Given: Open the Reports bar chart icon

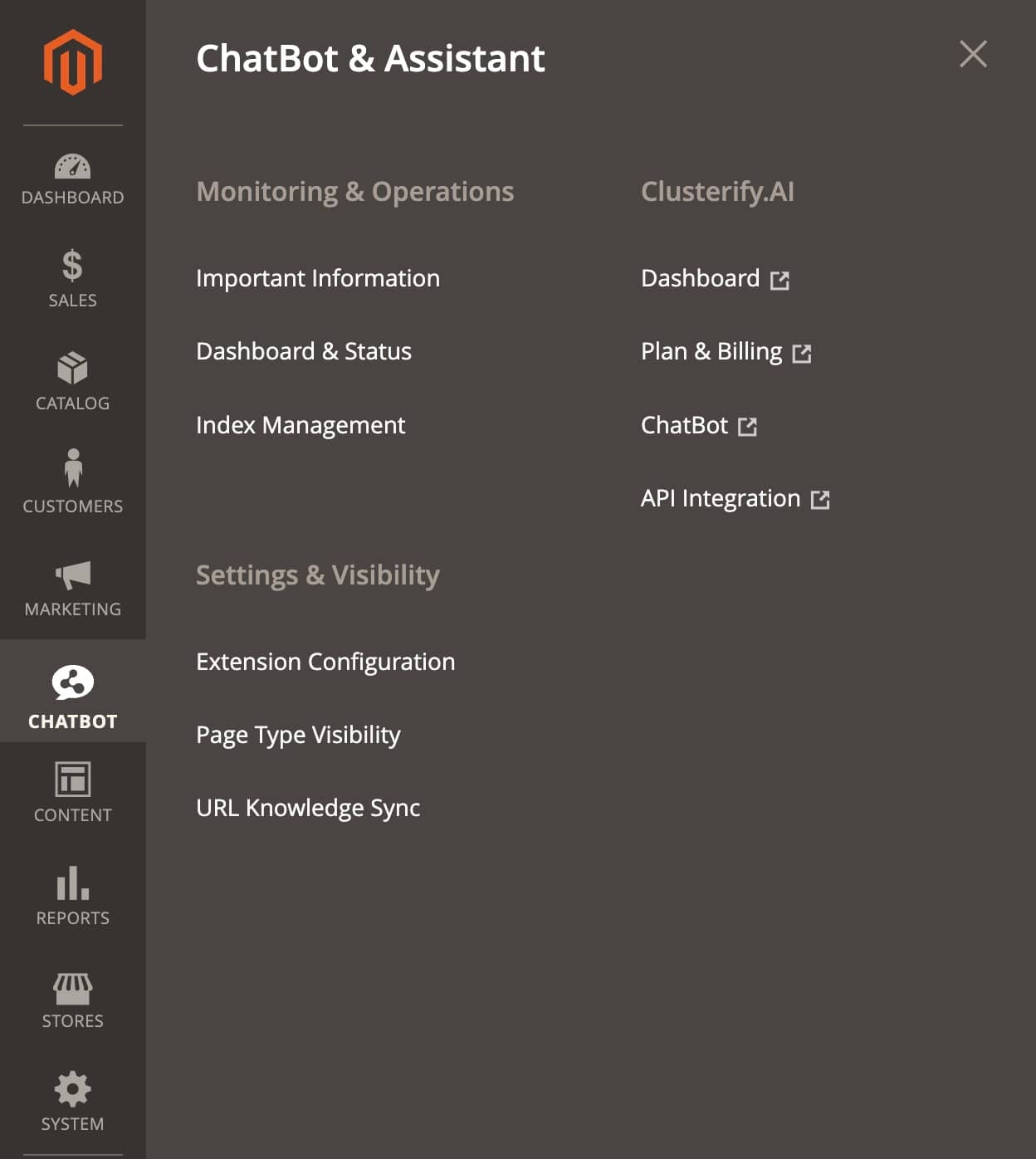Looking at the screenshot, I should click(x=73, y=883).
